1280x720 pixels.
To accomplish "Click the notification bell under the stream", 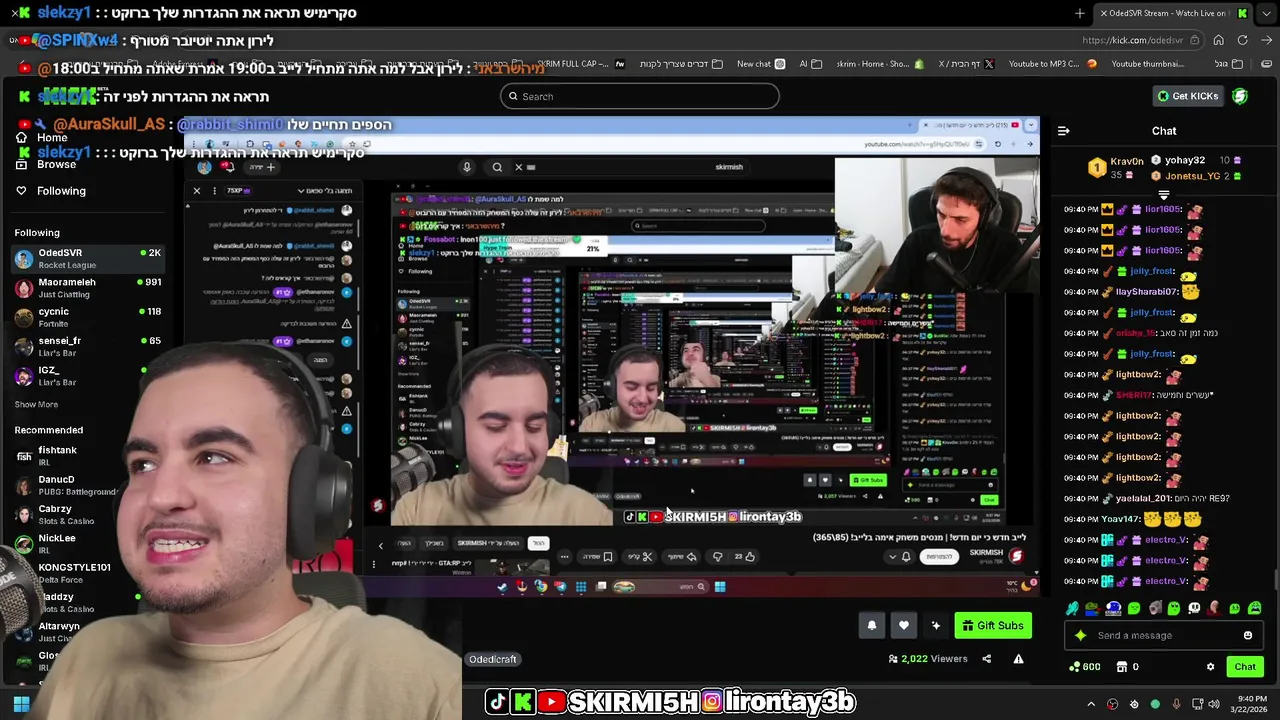I will [x=871, y=626].
